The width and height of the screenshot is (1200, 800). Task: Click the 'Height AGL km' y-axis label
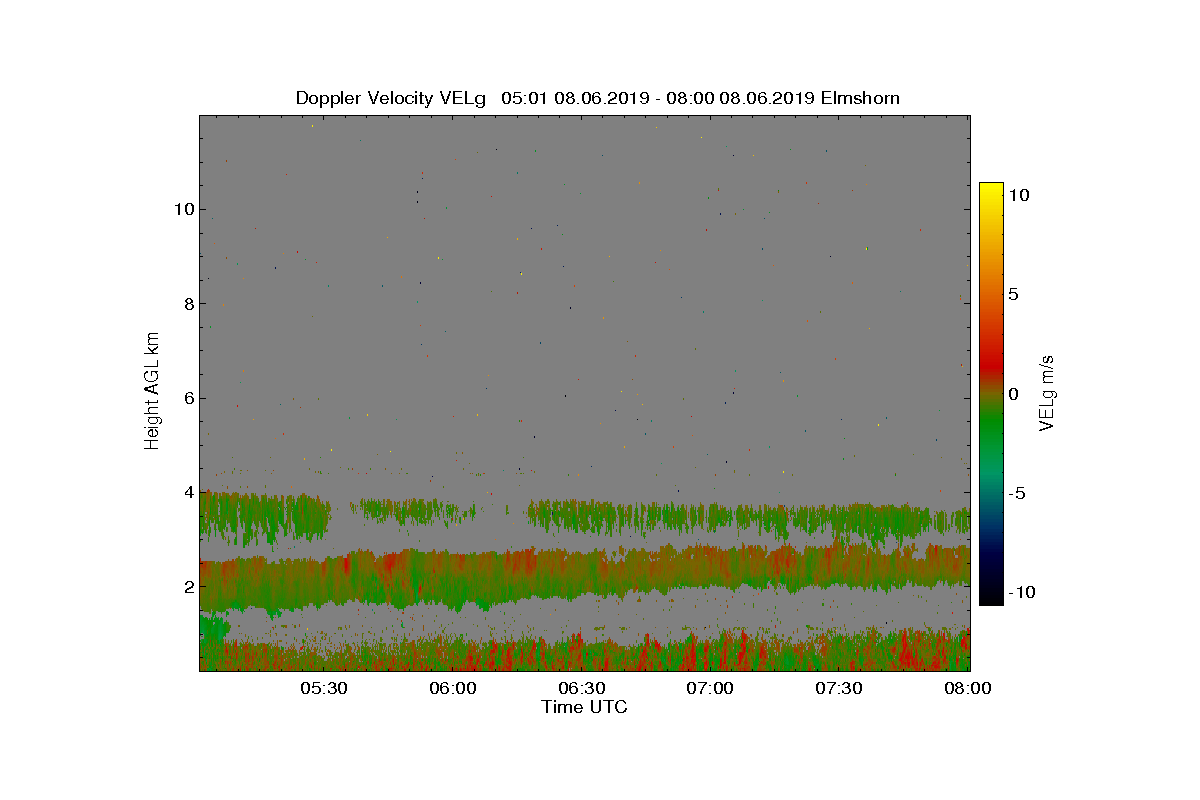click(152, 390)
